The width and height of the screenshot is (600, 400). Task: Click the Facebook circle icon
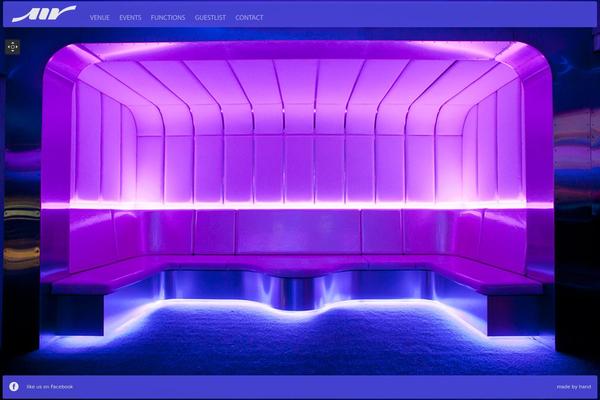coord(14,387)
